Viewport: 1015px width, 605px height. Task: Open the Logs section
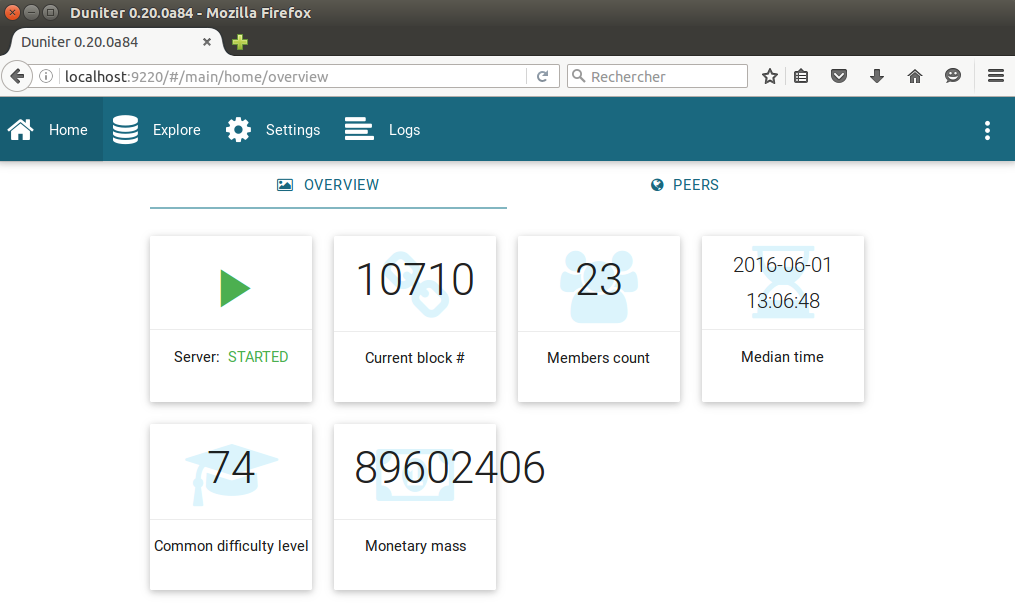click(383, 129)
